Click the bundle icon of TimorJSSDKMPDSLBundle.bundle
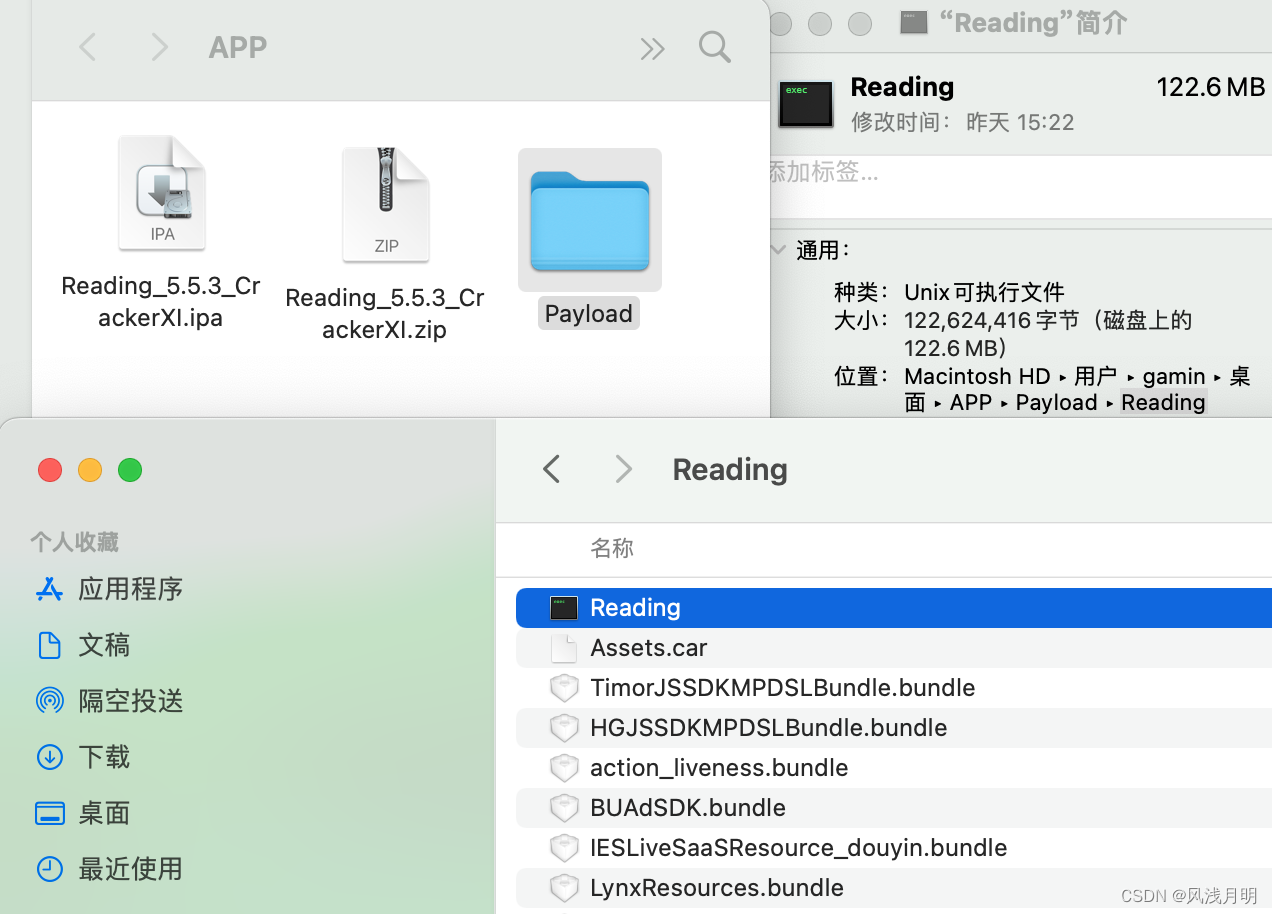Screen dimensions: 1272x914 point(564,688)
